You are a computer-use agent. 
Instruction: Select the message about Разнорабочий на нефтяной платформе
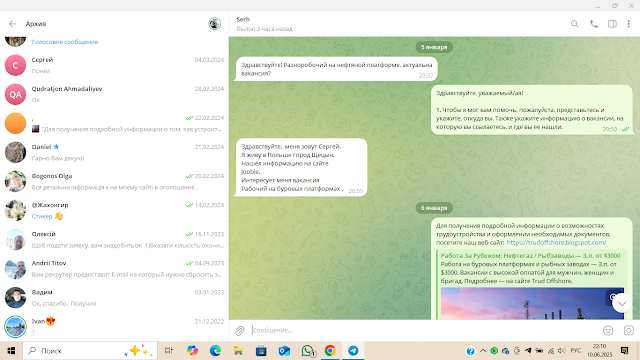coord(336,69)
